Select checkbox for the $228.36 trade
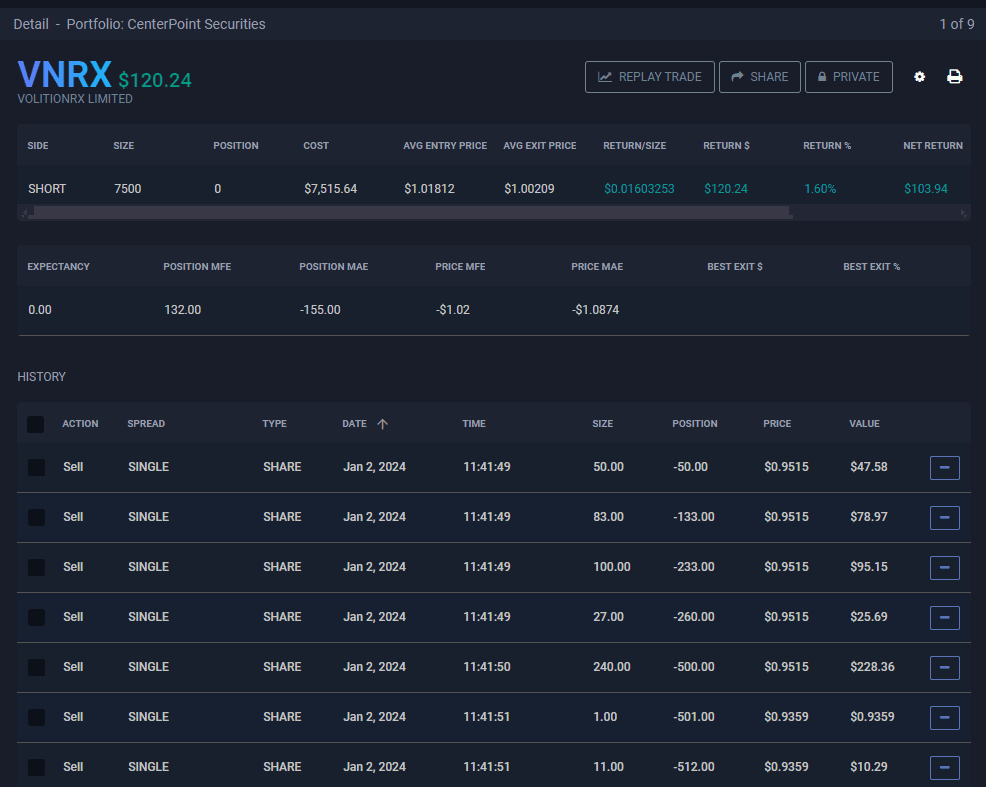Viewport: 986px width, 787px height. click(x=36, y=667)
